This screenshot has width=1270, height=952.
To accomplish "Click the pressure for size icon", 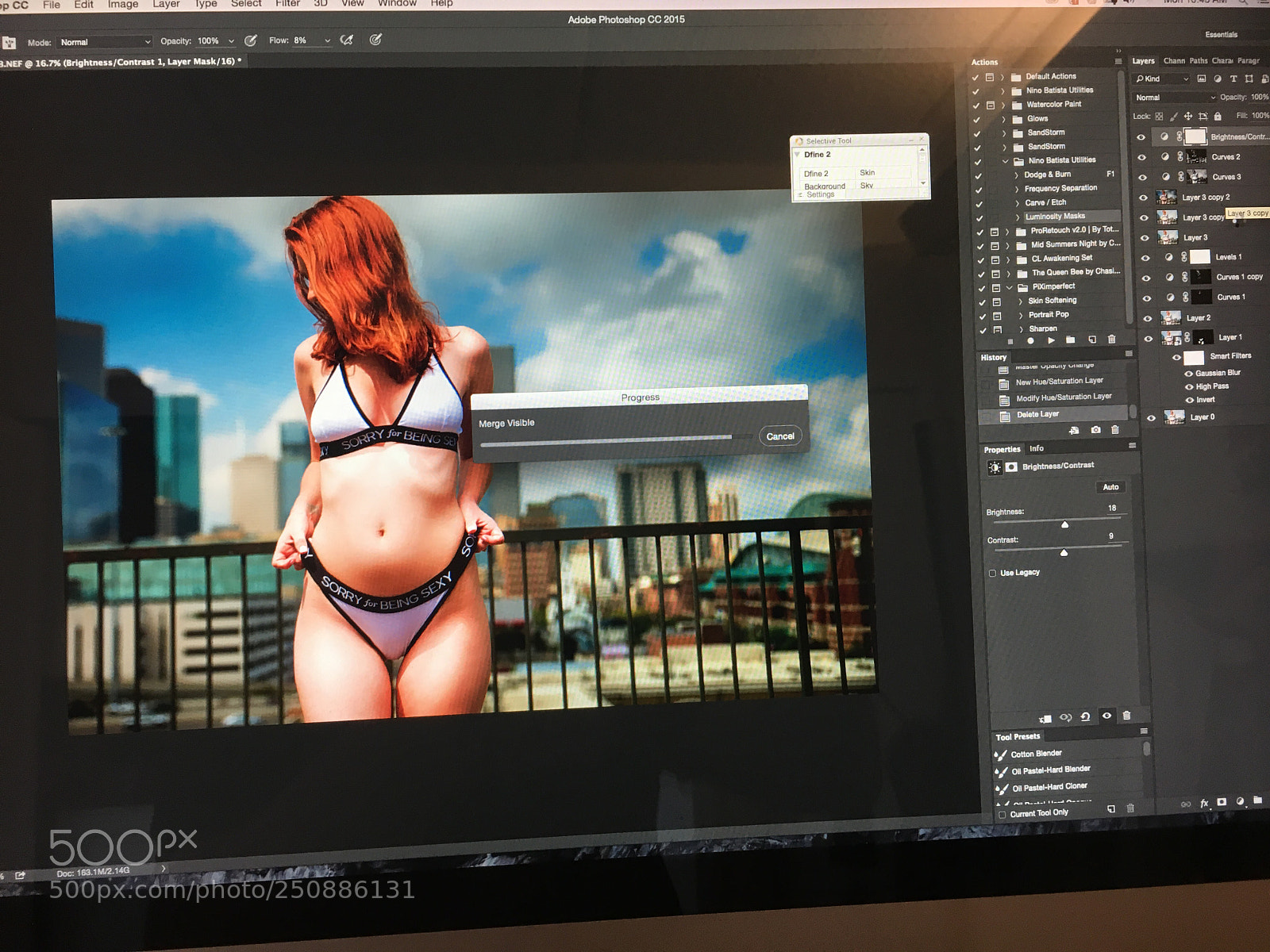I will coord(375,39).
